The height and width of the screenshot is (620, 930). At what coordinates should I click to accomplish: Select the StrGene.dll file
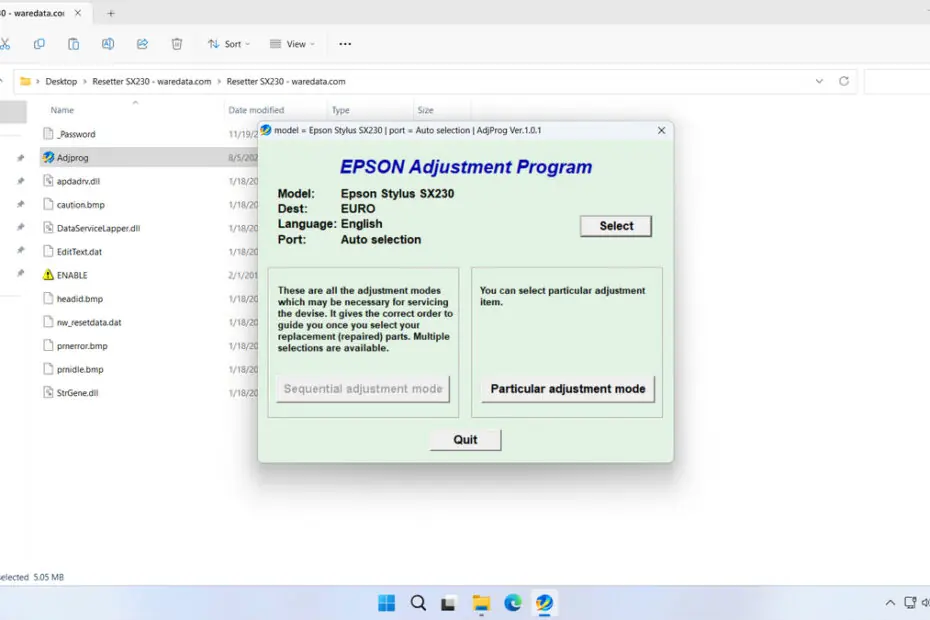(77, 393)
